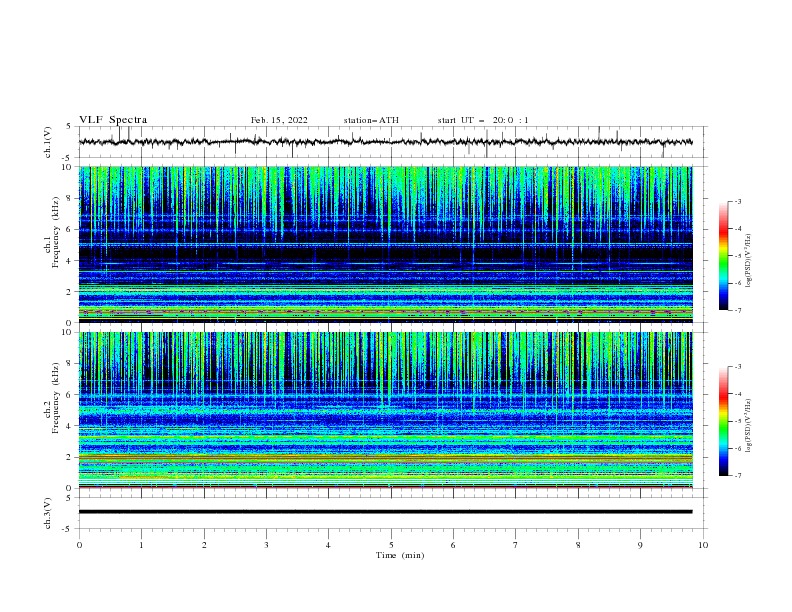Click the "station=ATH" header label
The width and height of the screenshot is (792, 612).
371,120
